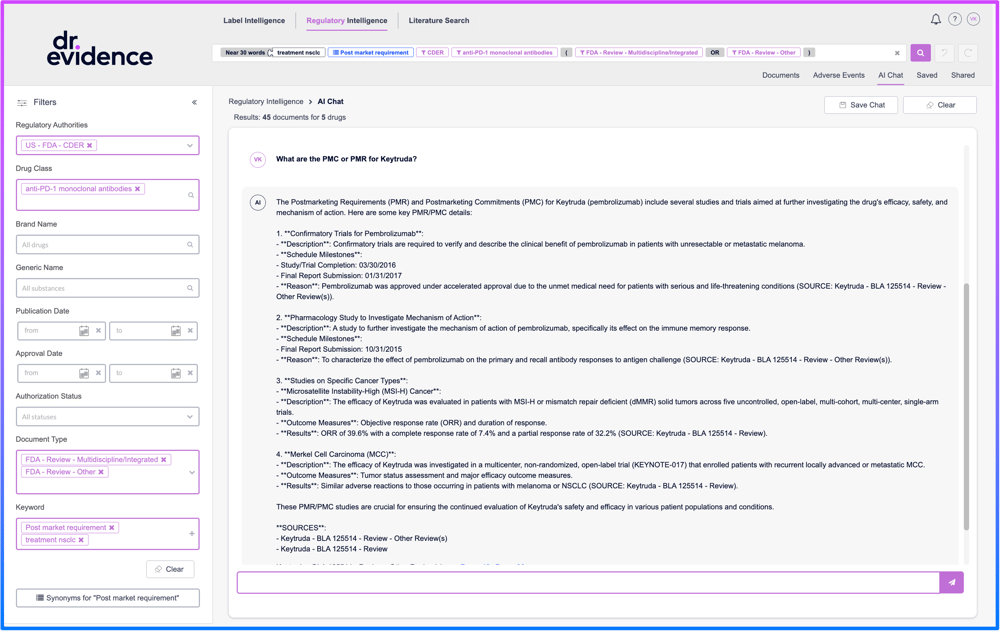Screen dimensions: 1000x631
Task: Click the Drug Class search magnifier icon
Action: tap(190, 195)
